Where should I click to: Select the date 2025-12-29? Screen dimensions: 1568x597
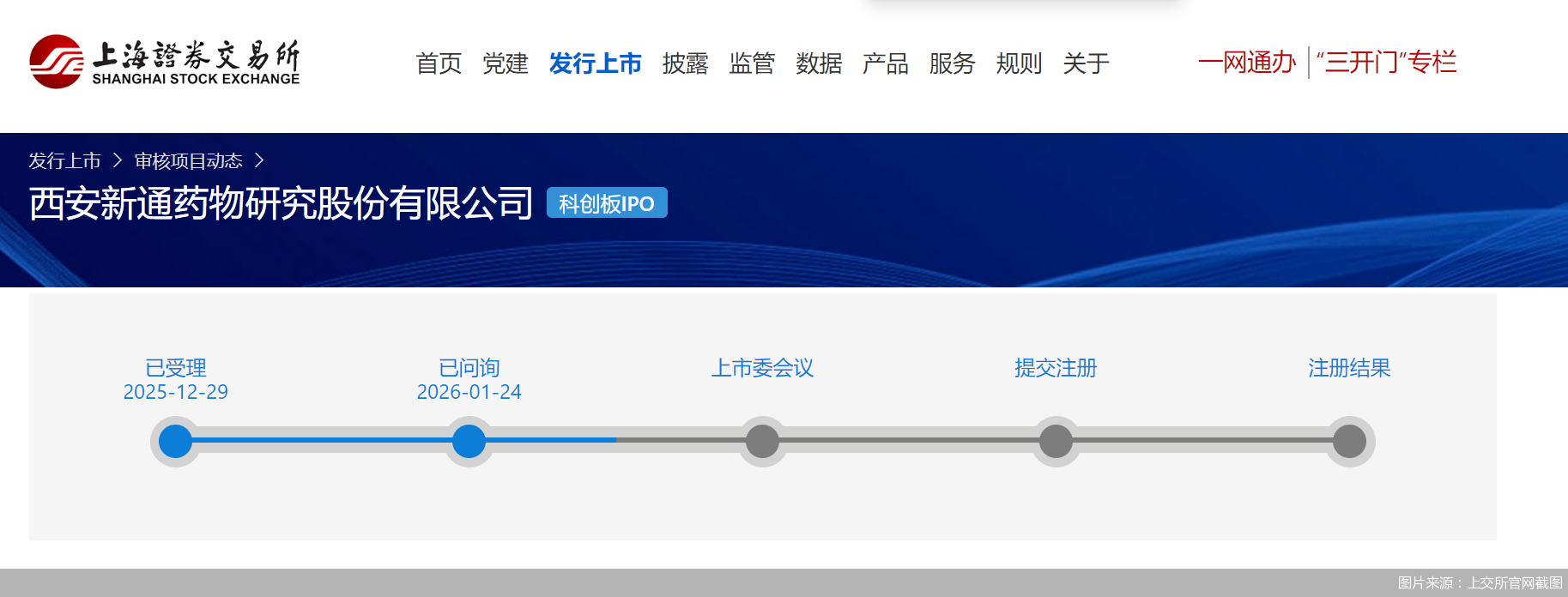(x=176, y=392)
